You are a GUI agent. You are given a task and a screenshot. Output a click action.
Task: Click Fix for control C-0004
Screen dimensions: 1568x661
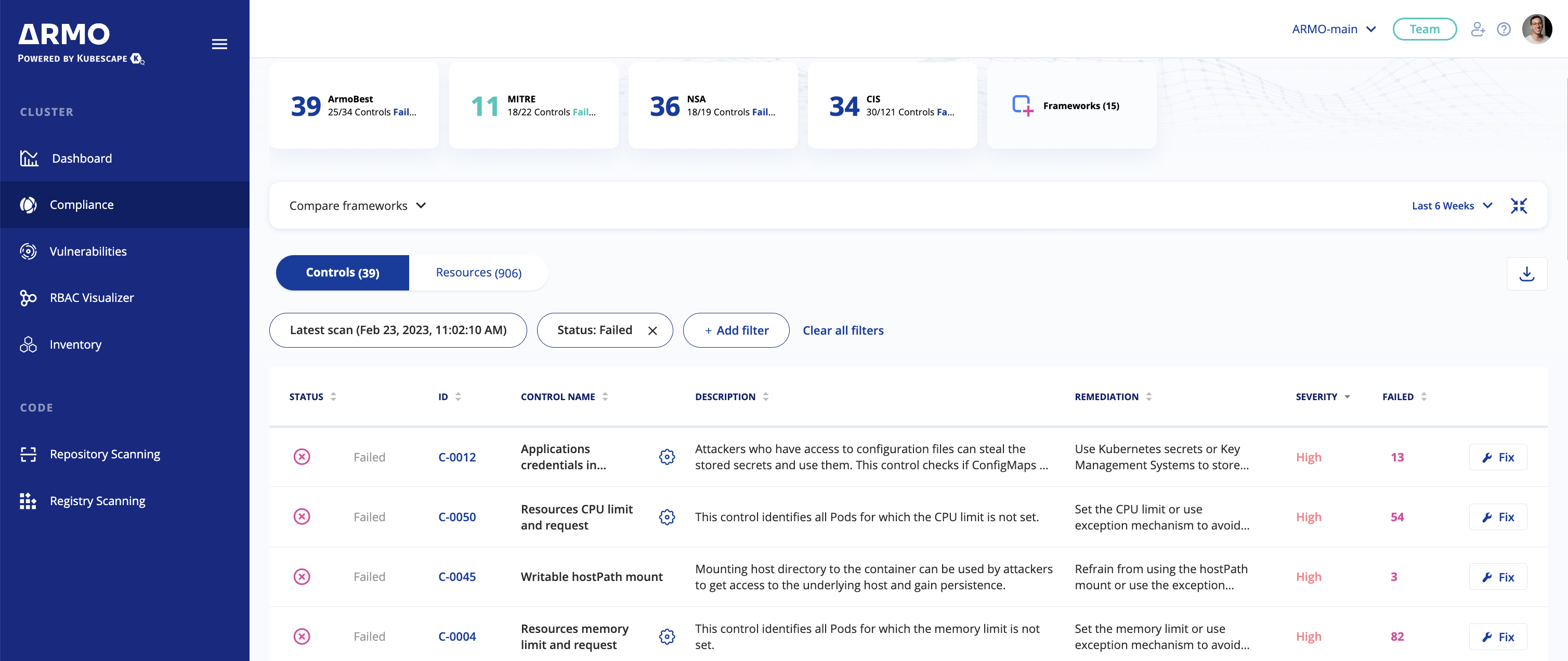coord(1498,637)
